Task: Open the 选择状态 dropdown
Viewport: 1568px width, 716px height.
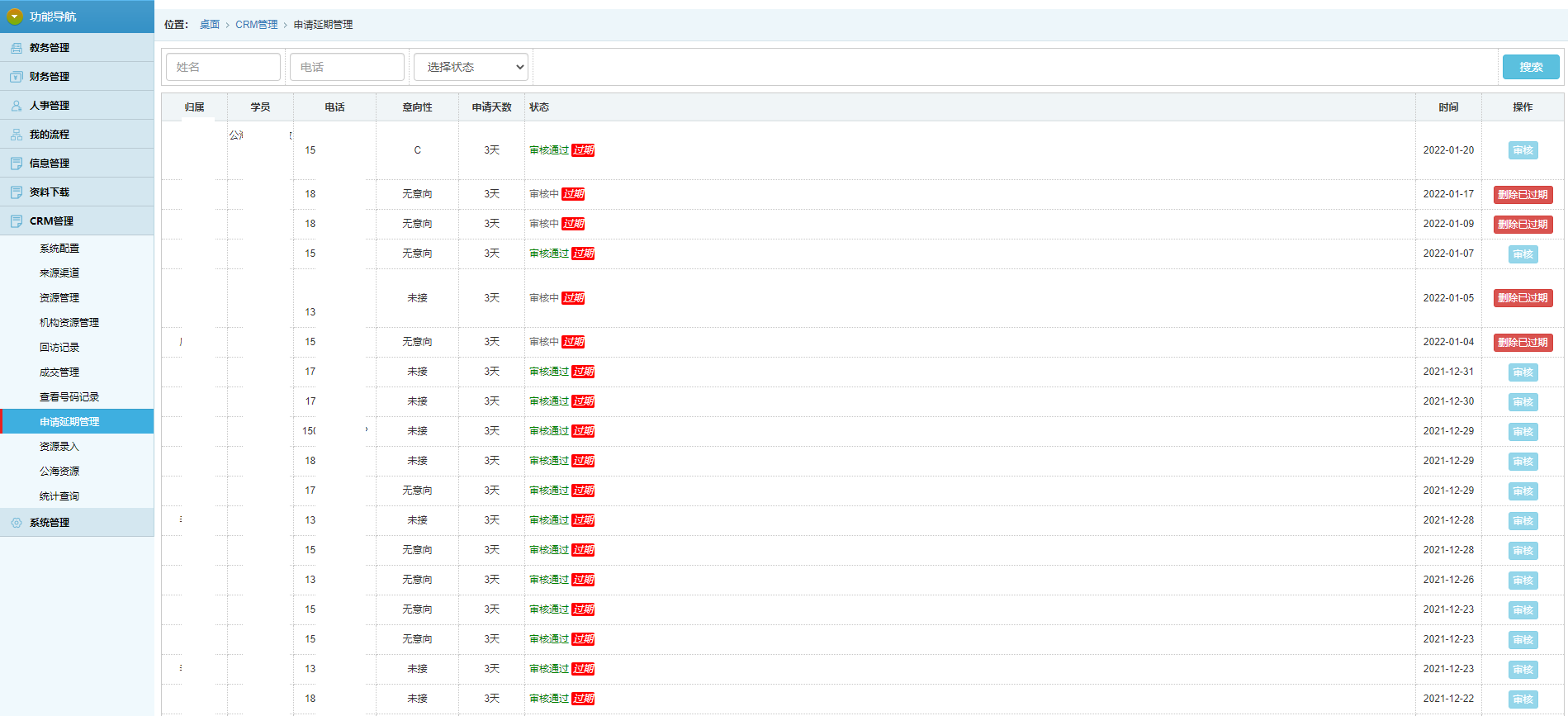Action: click(x=471, y=67)
